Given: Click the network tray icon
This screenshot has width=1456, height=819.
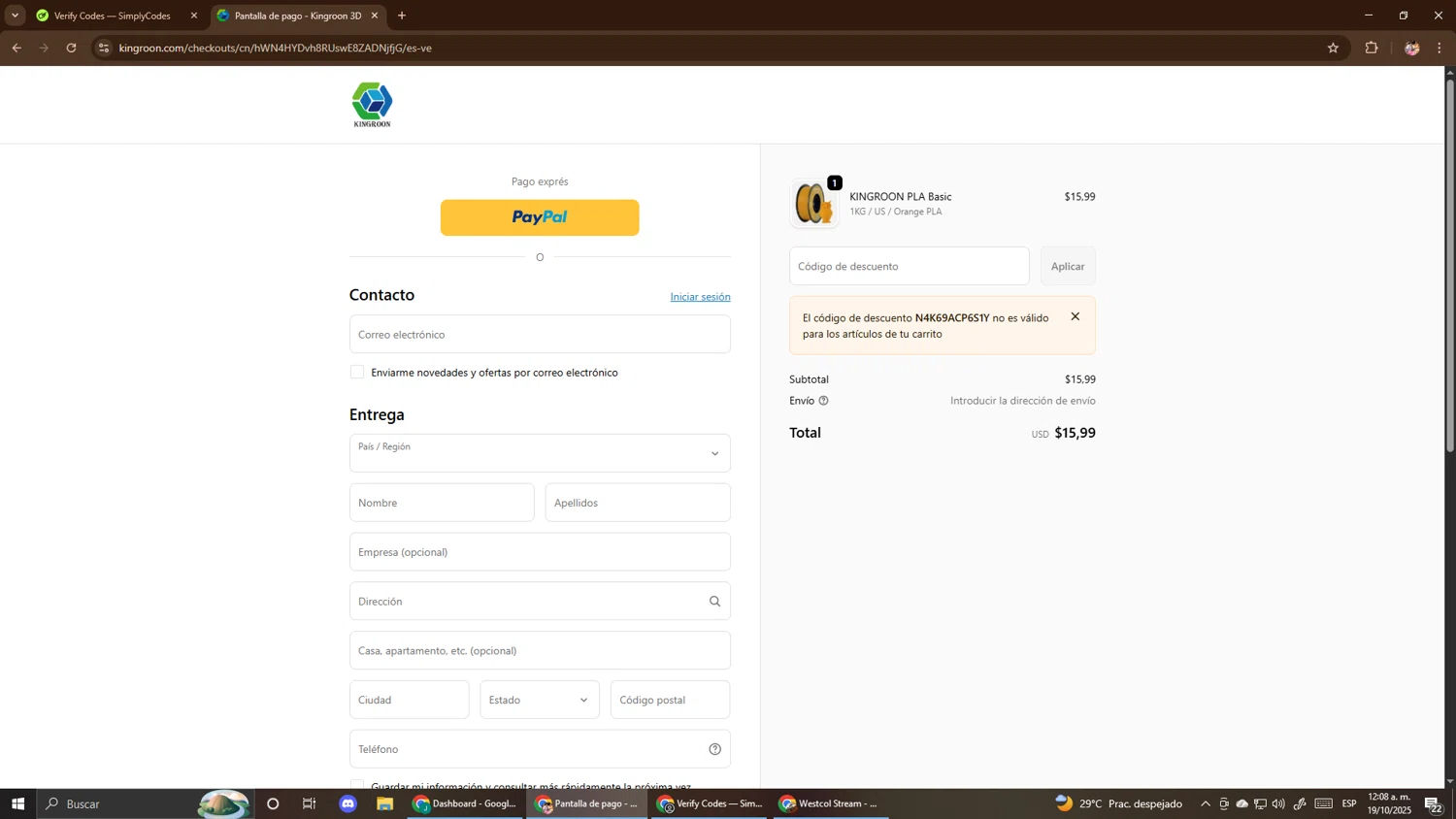Looking at the screenshot, I should click(1260, 803).
